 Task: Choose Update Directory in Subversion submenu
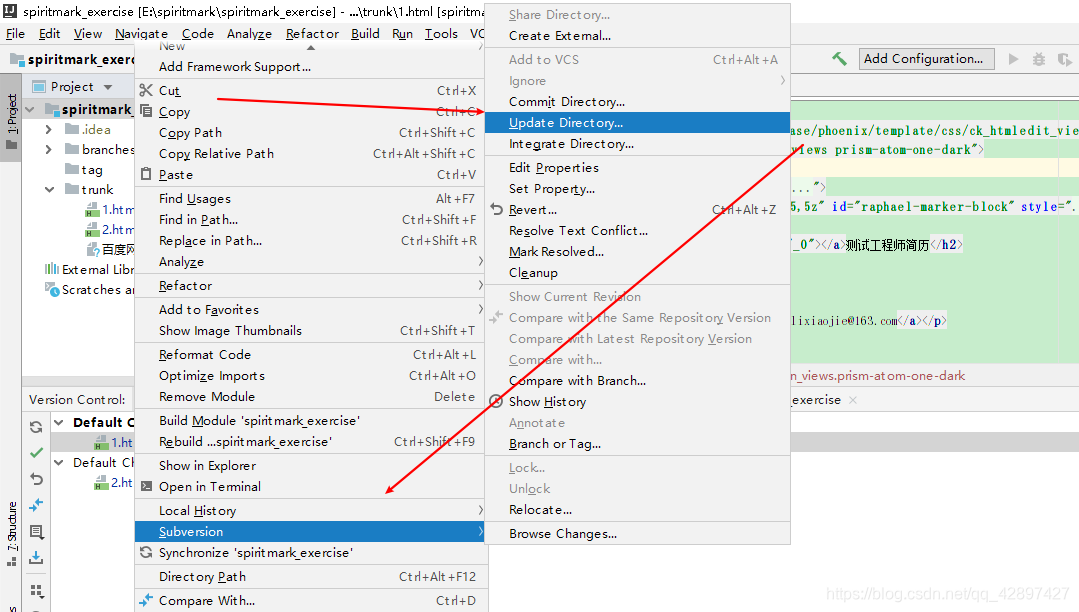pyautogui.click(x=637, y=123)
